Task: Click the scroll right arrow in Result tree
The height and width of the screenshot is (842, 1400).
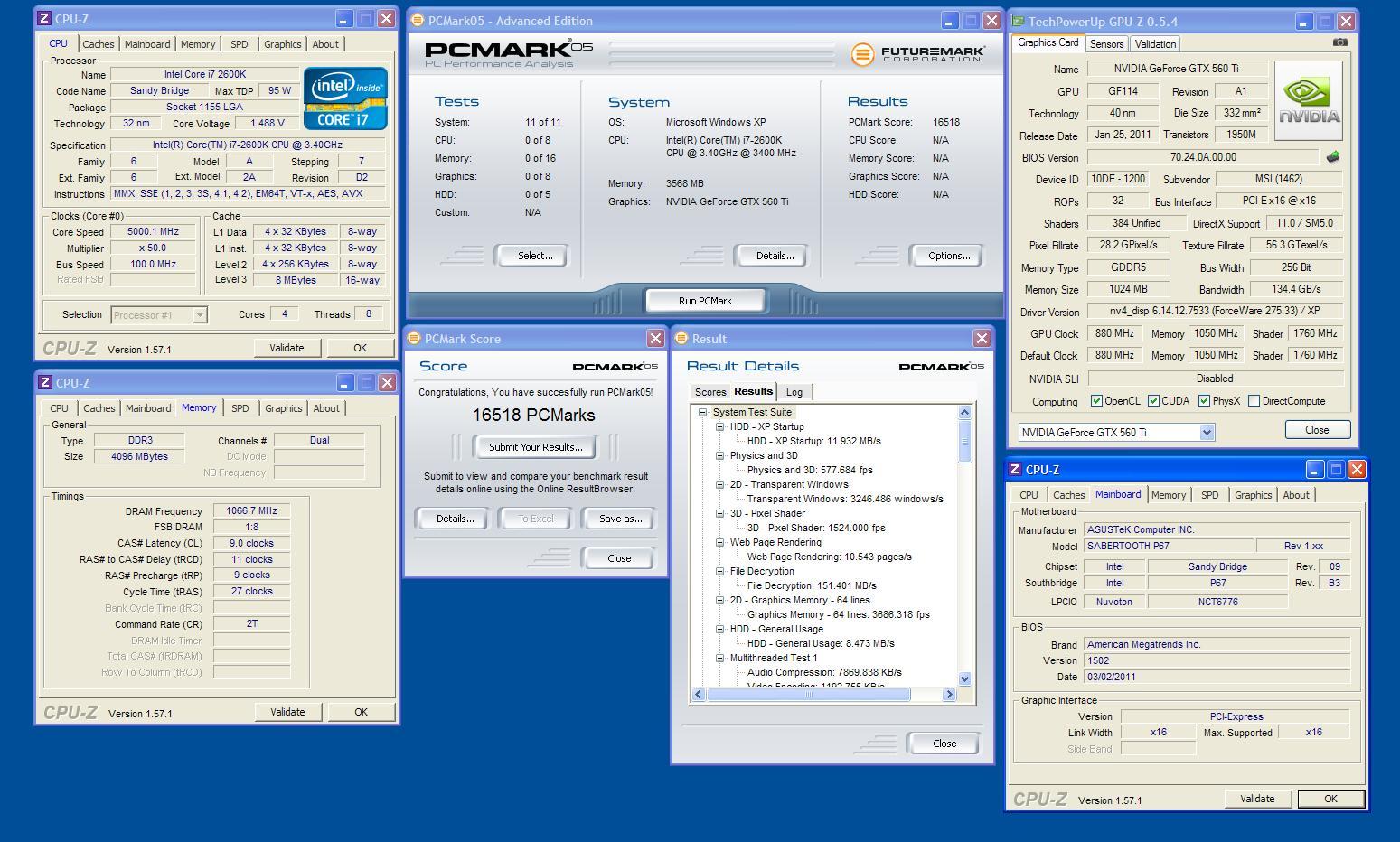Action: click(x=949, y=695)
